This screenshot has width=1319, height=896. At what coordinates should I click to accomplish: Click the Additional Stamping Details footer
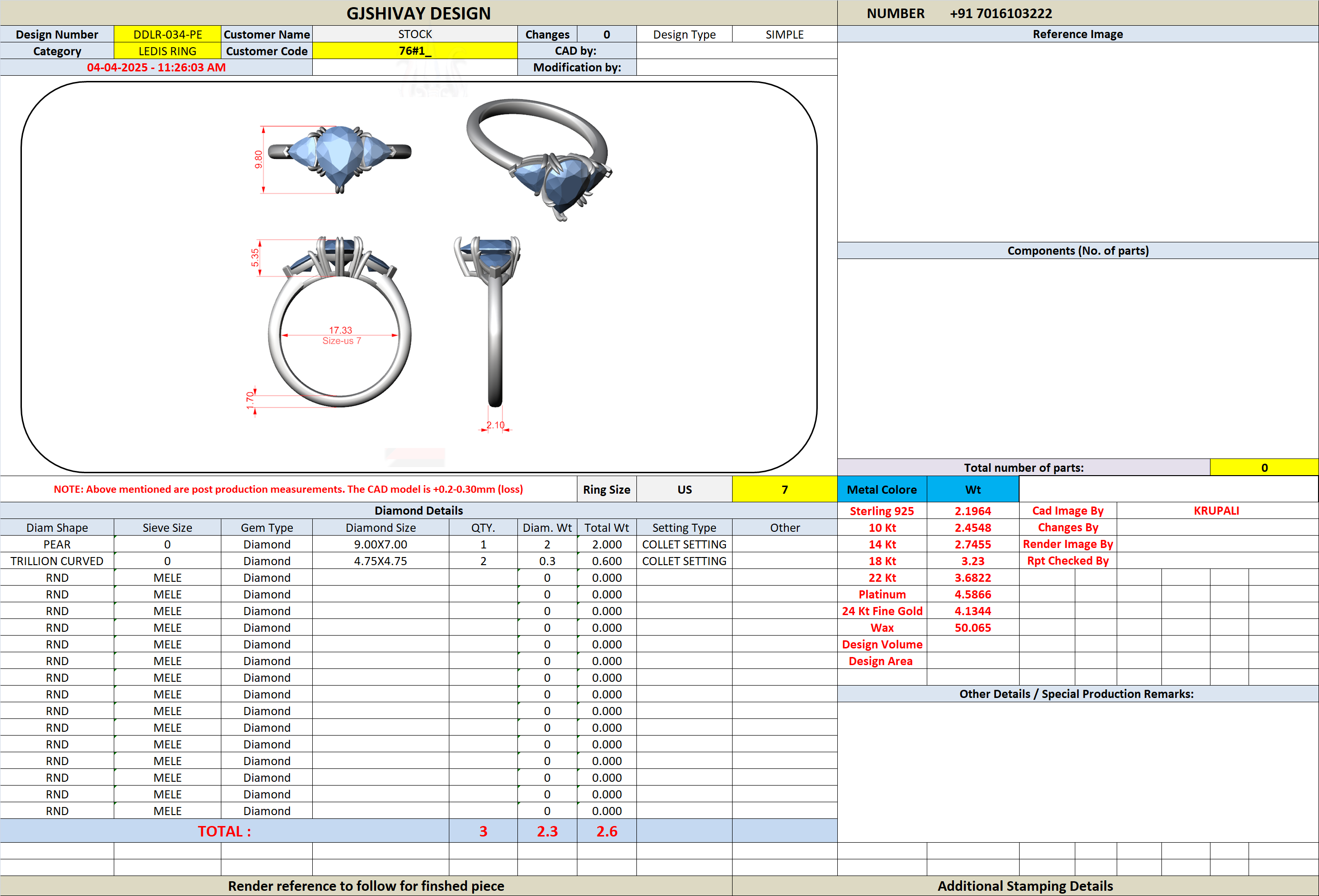(1025, 886)
